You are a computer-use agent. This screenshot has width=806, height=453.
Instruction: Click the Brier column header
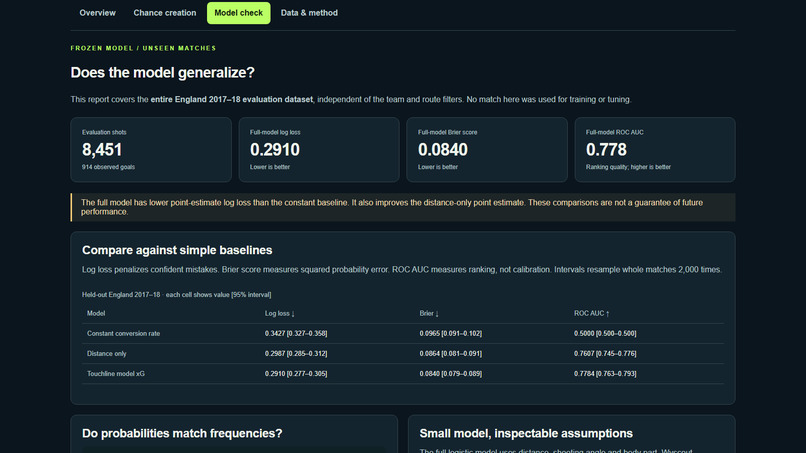pos(429,313)
